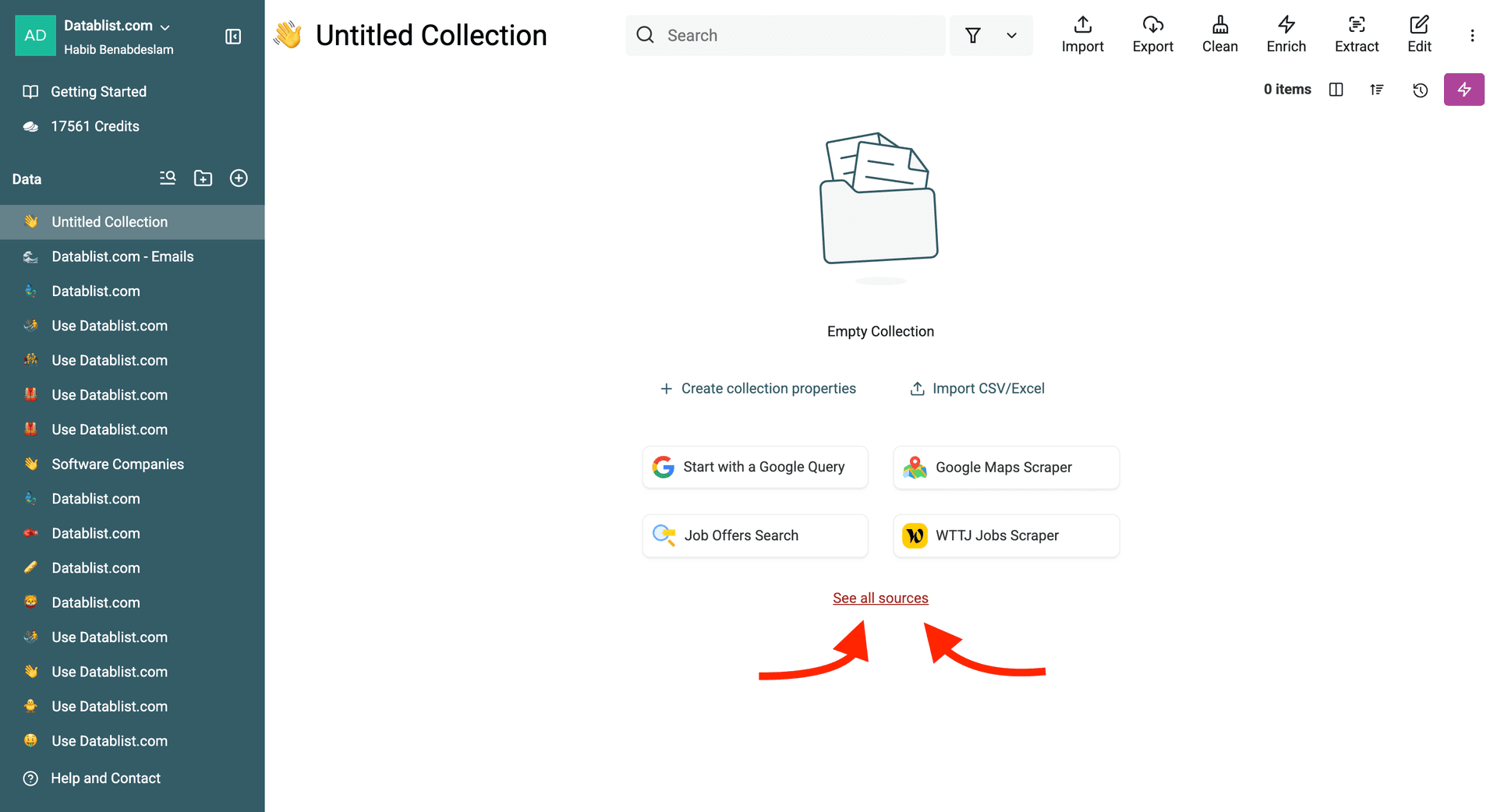Open the filter chevron dropdown
Screen dimensions: 1497x812
[x=1011, y=35]
